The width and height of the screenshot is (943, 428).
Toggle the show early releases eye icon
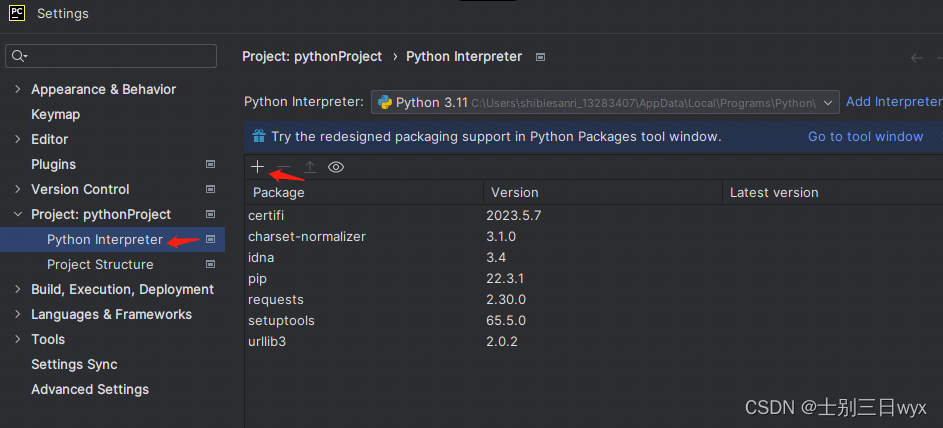point(336,167)
